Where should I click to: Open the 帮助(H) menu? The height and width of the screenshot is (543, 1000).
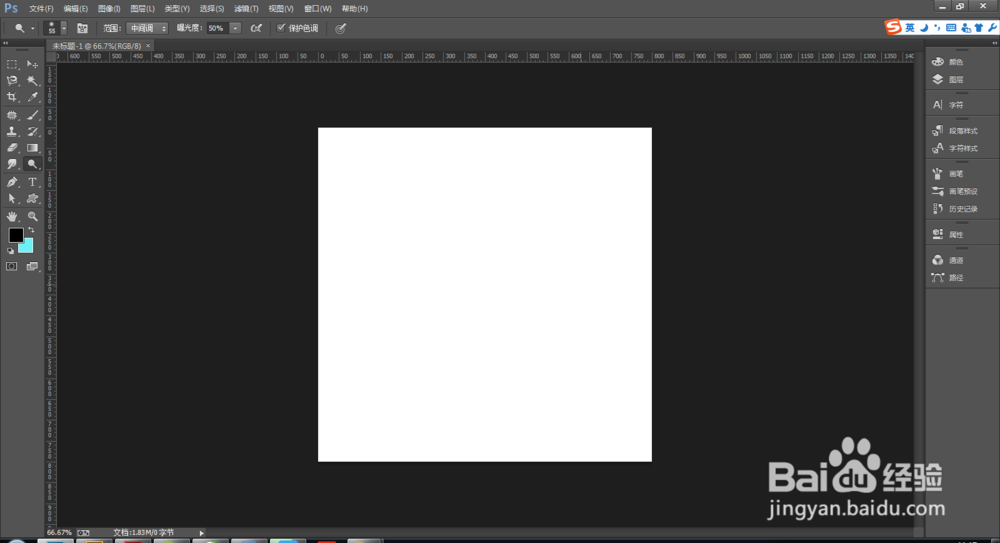coord(355,9)
